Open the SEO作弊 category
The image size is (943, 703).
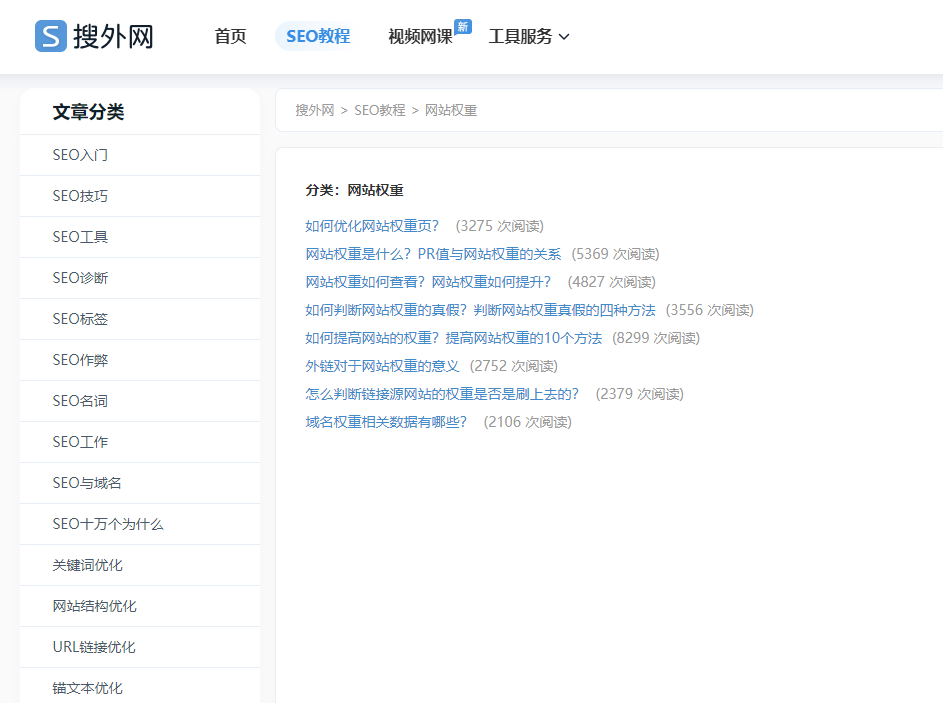tap(140, 360)
